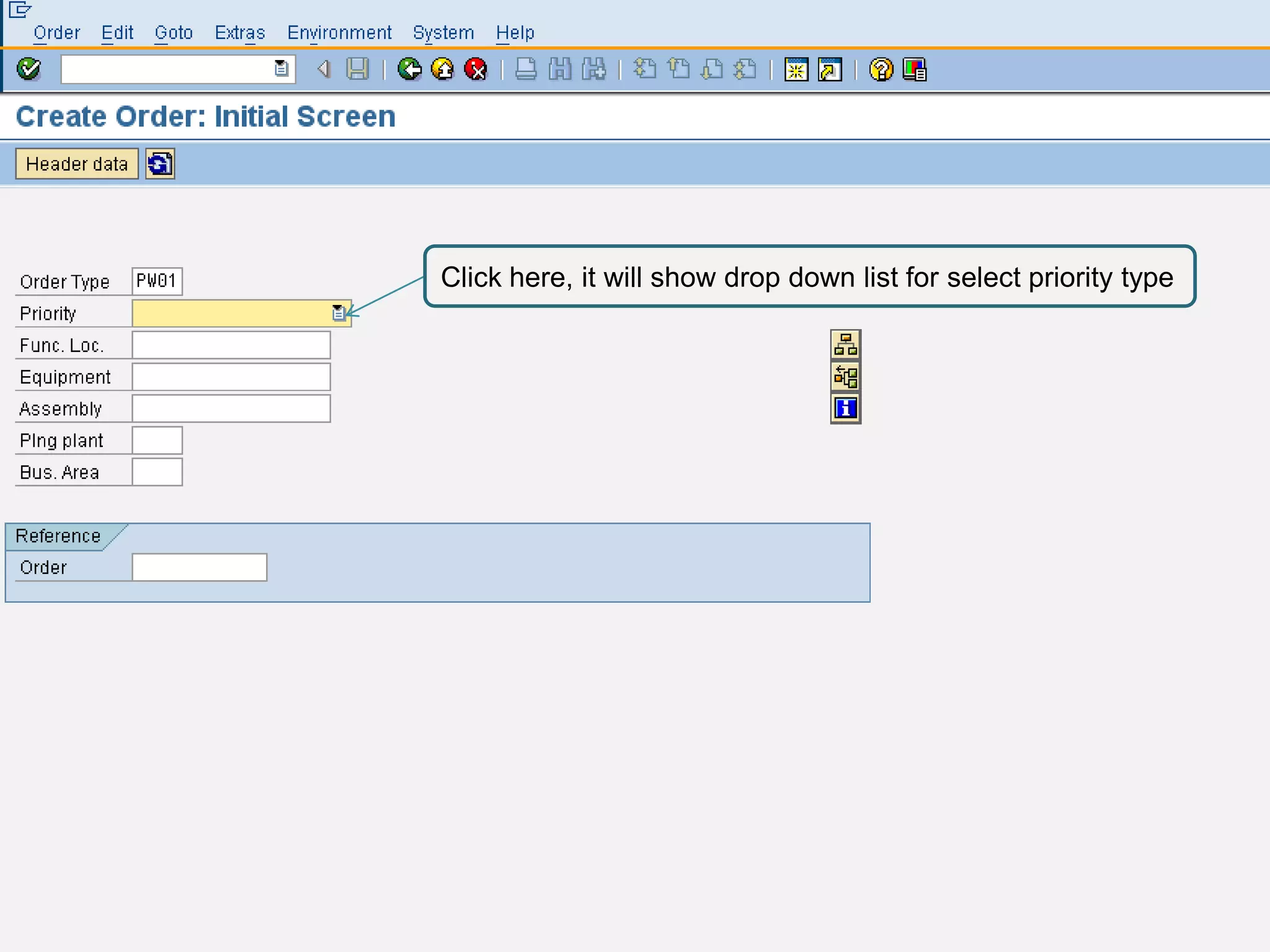Click the Generate Shortcut icon
1270x952 pixels.
[830, 69]
